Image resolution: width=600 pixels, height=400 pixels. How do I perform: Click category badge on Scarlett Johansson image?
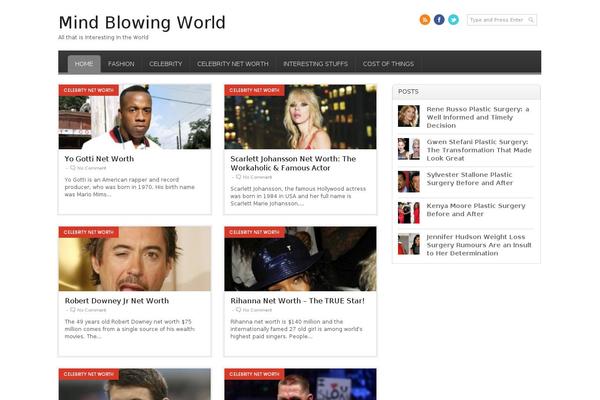254,90
